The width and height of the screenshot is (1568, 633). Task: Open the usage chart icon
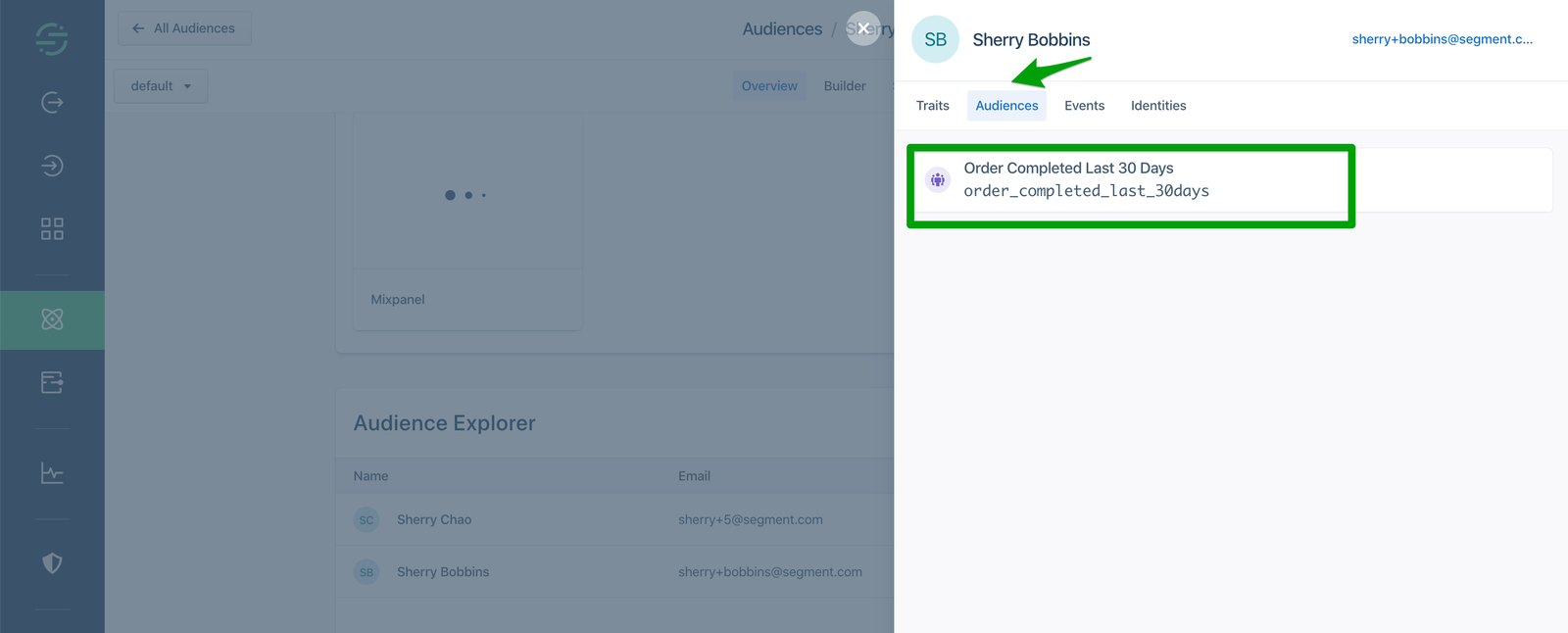tap(52, 474)
